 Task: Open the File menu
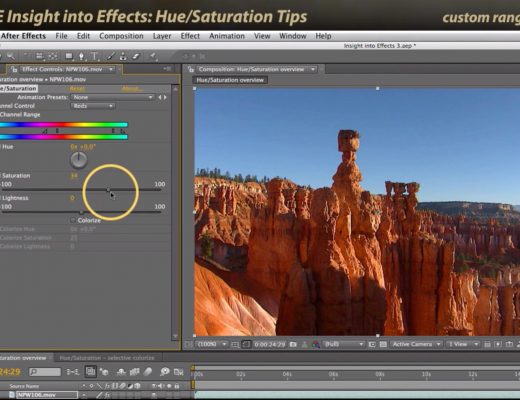click(x=61, y=36)
